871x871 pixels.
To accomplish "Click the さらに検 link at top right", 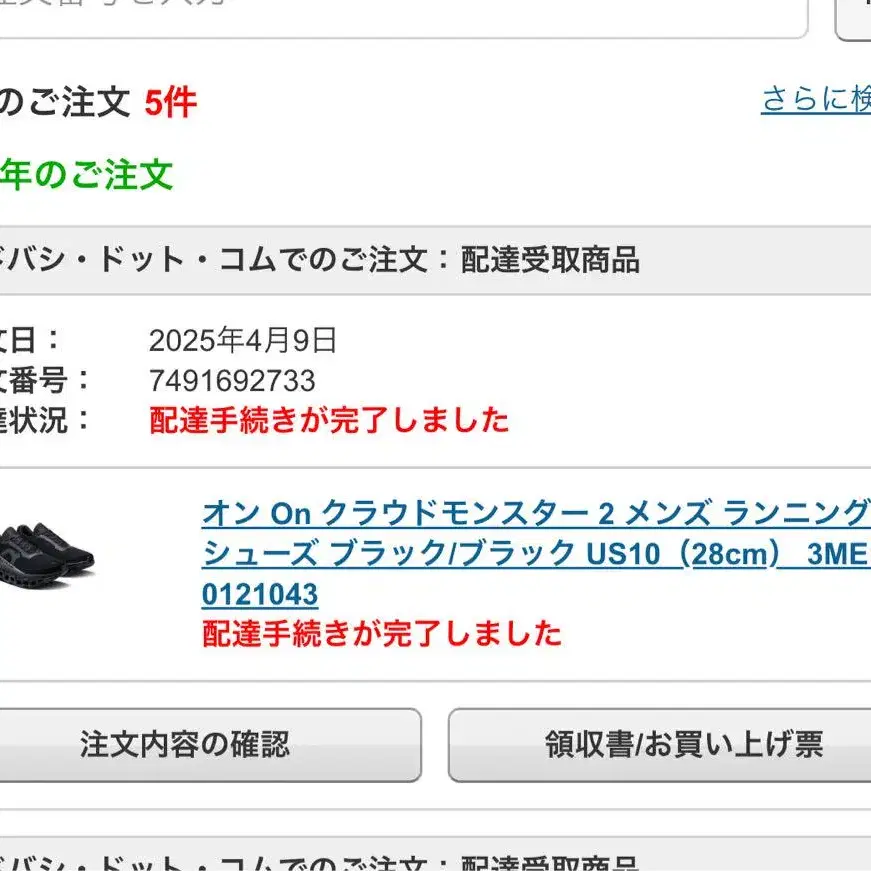I will [x=815, y=99].
